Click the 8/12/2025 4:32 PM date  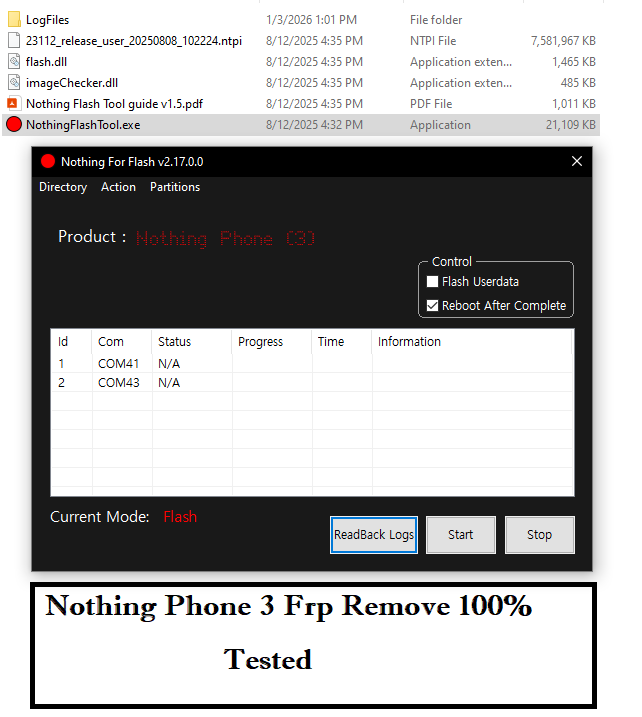(x=315, y=125)
